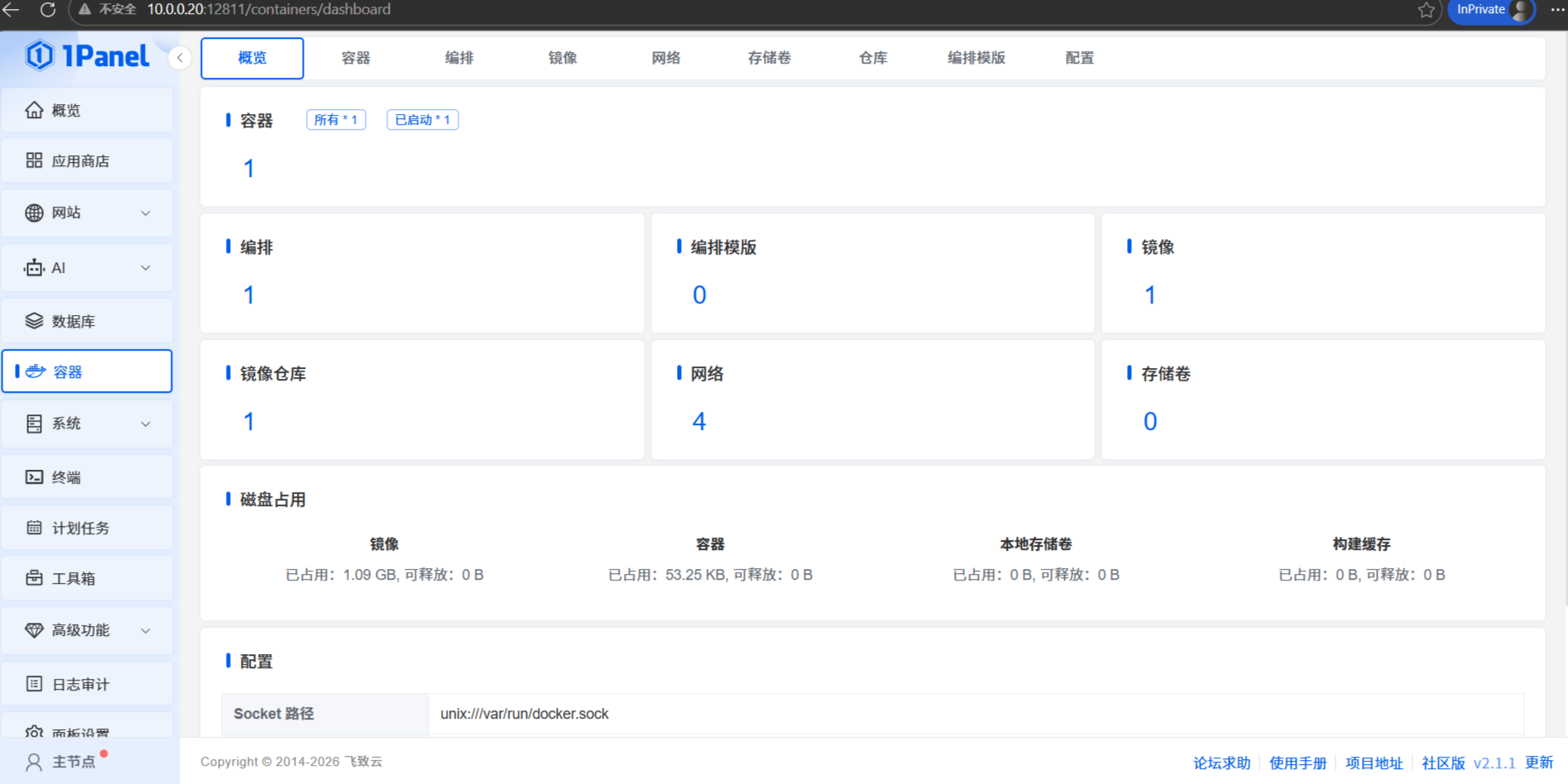This screenshot has width=1568, height=784.
Task: Click the 计划任务 calendar icon
Action: tap(34, 528)
